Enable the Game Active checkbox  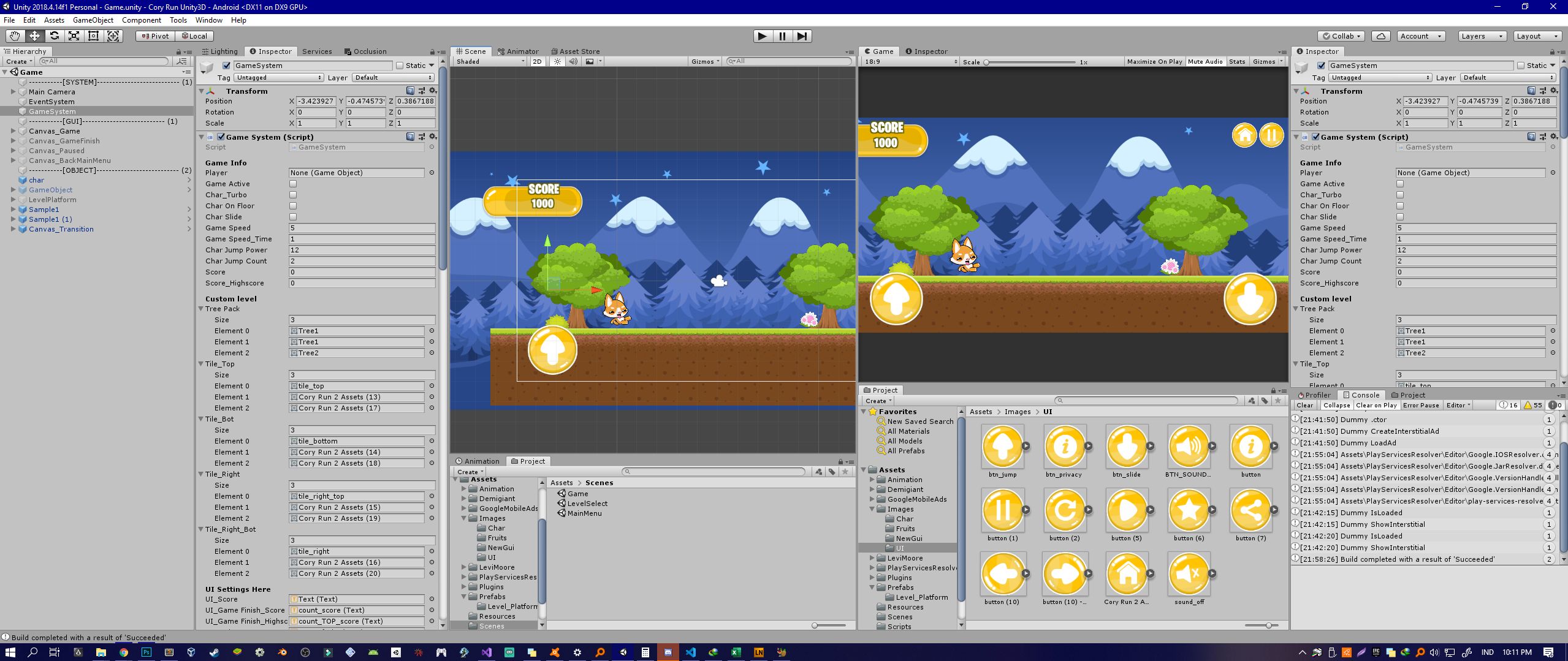tap(293, 184)
